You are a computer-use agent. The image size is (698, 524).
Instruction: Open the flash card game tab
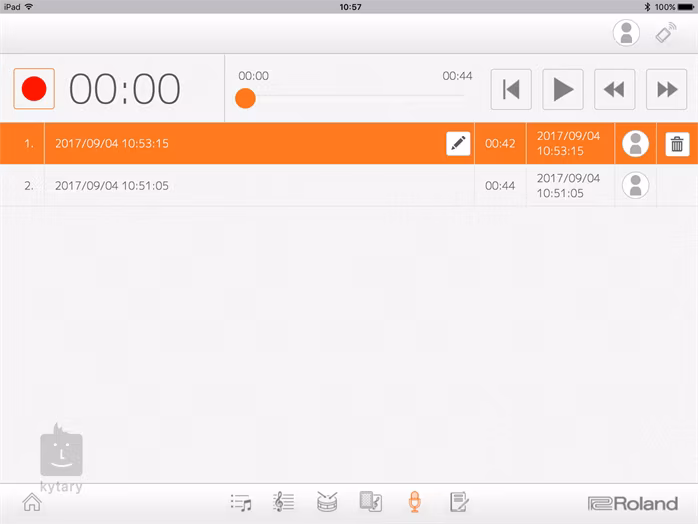point(370,503)
